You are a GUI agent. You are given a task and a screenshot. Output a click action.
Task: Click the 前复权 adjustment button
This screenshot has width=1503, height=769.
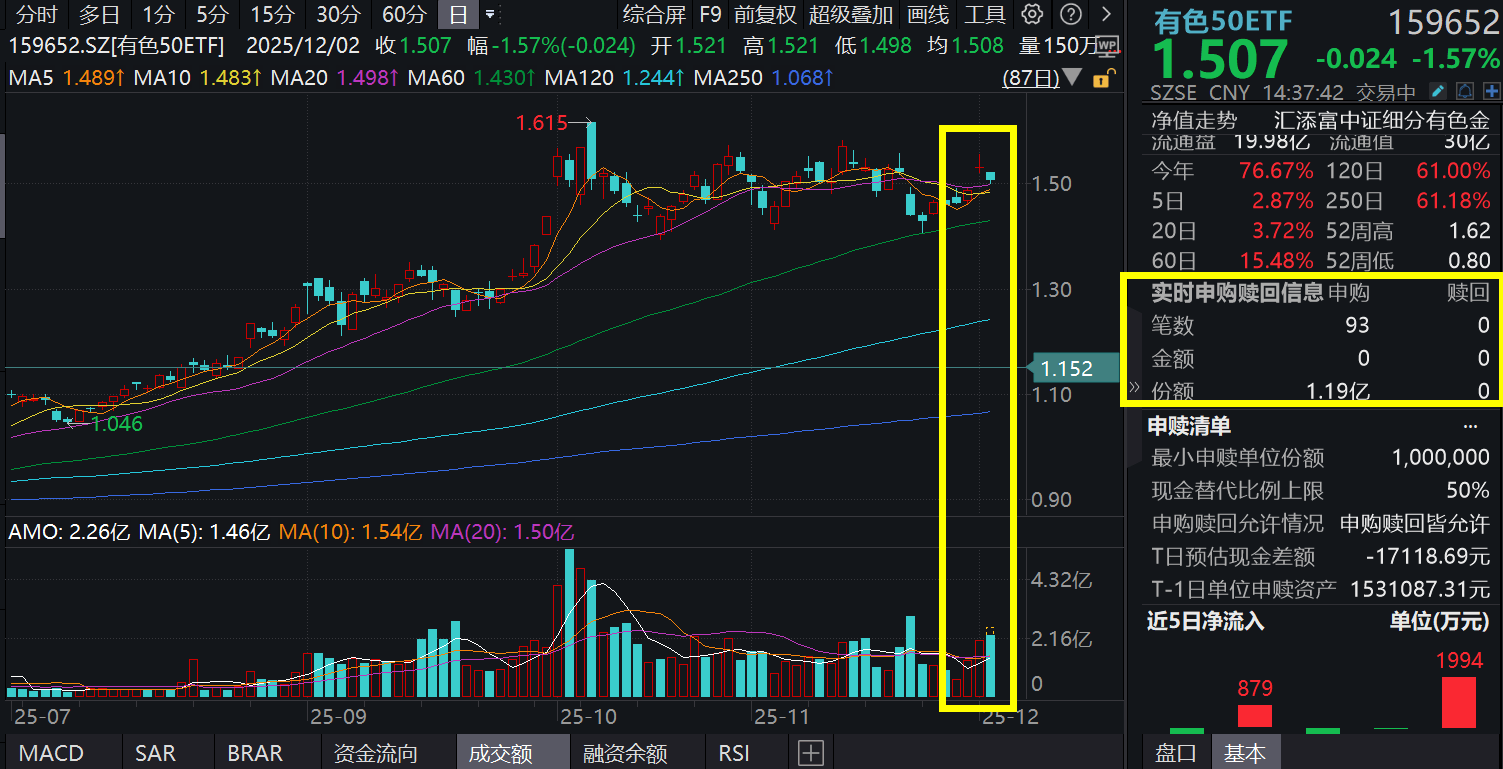point(765,15)
